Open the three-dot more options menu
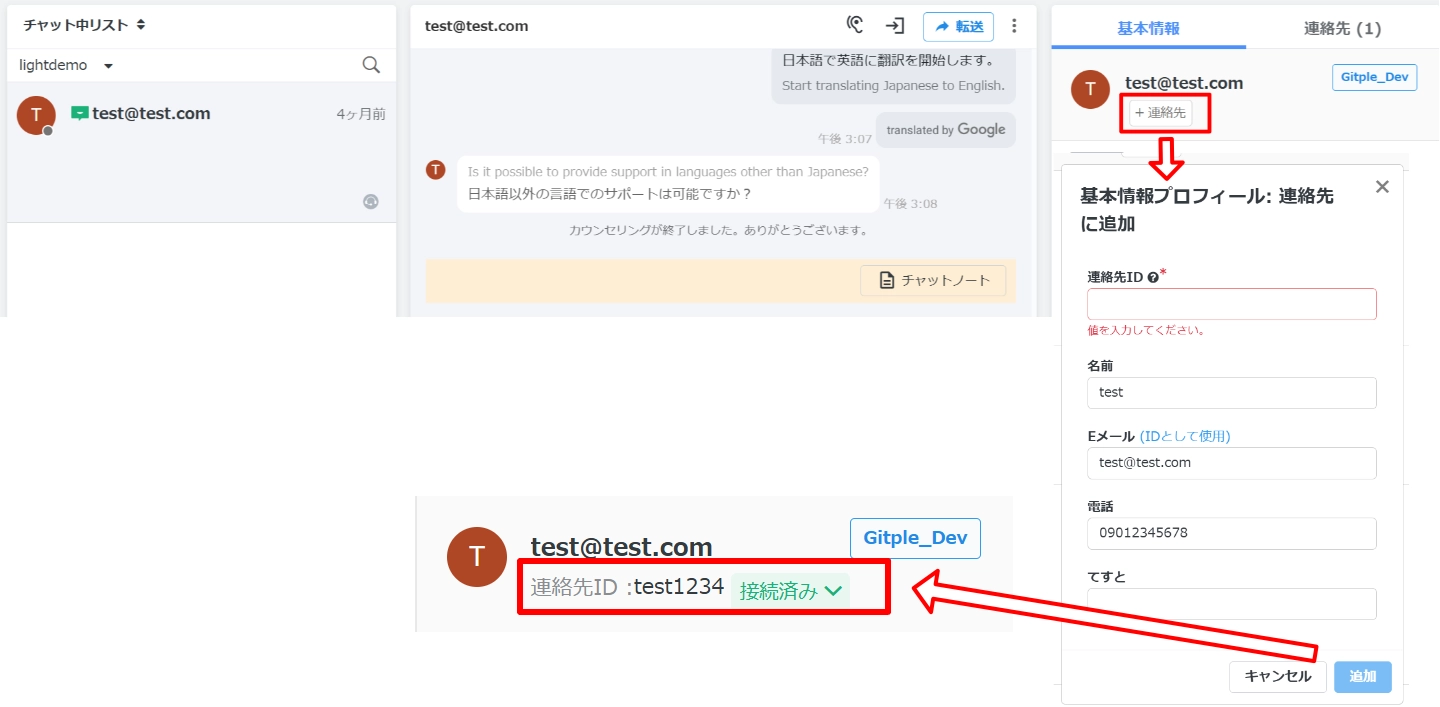 (x=1015, y=26)
